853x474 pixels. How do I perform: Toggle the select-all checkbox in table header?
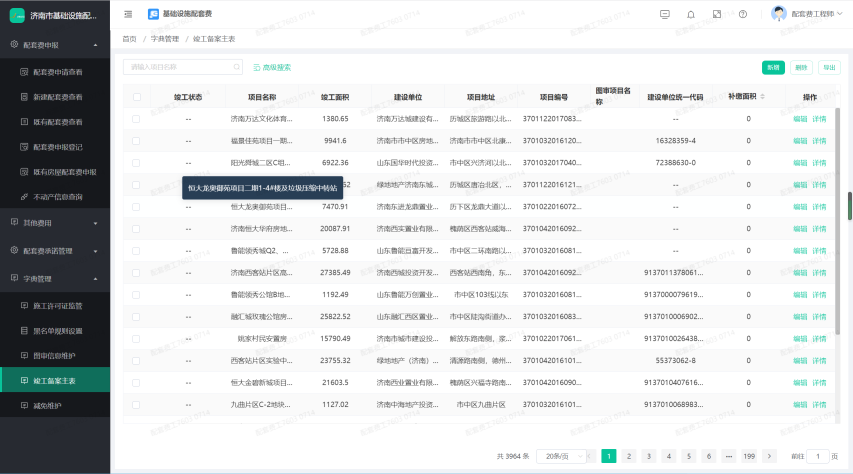(137, 97)
